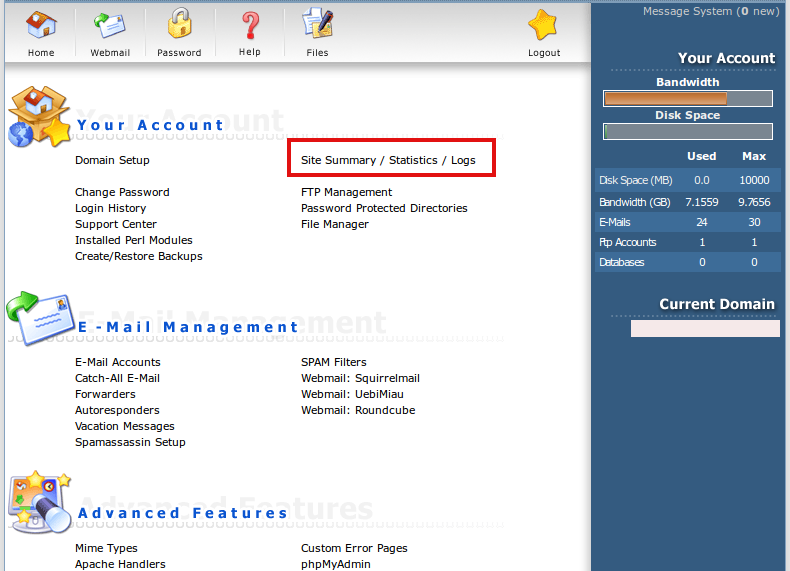Launch Webmail: Roundcube
This screenshot has height=571, width=790.
point(358,410)
